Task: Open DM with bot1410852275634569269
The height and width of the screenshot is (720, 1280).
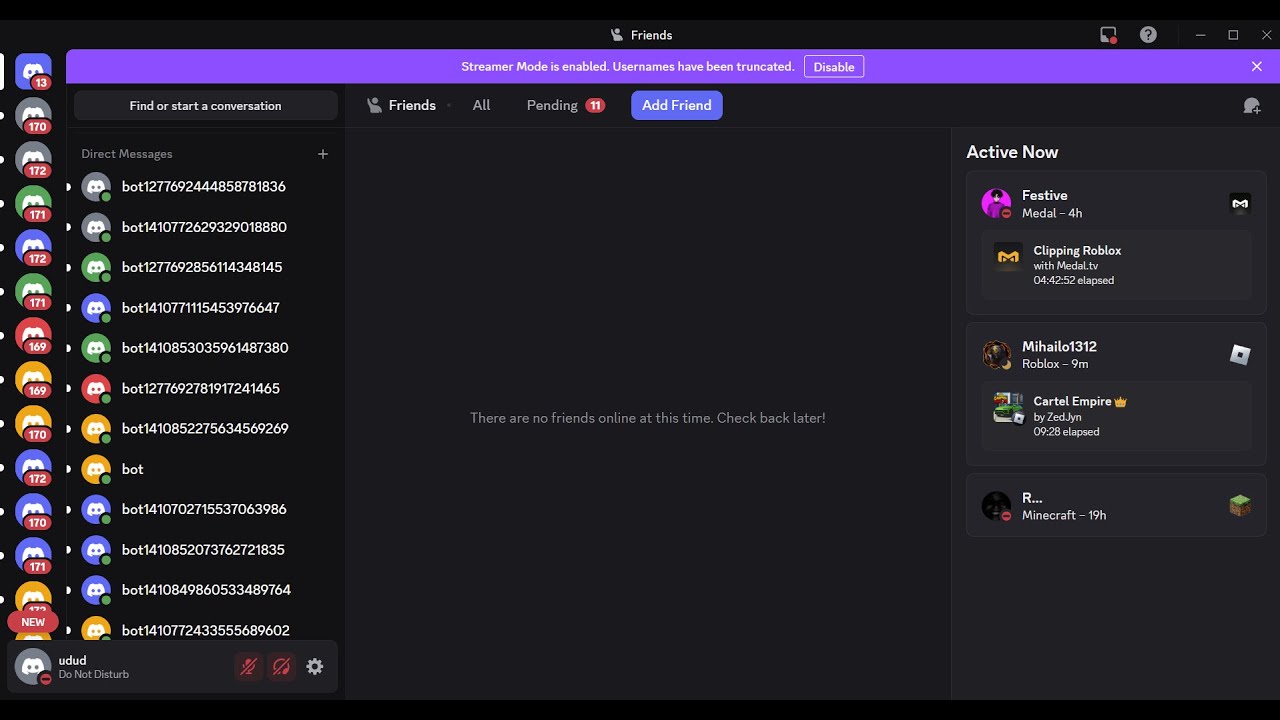Action: pyautogui.click(x=206, y=429)
